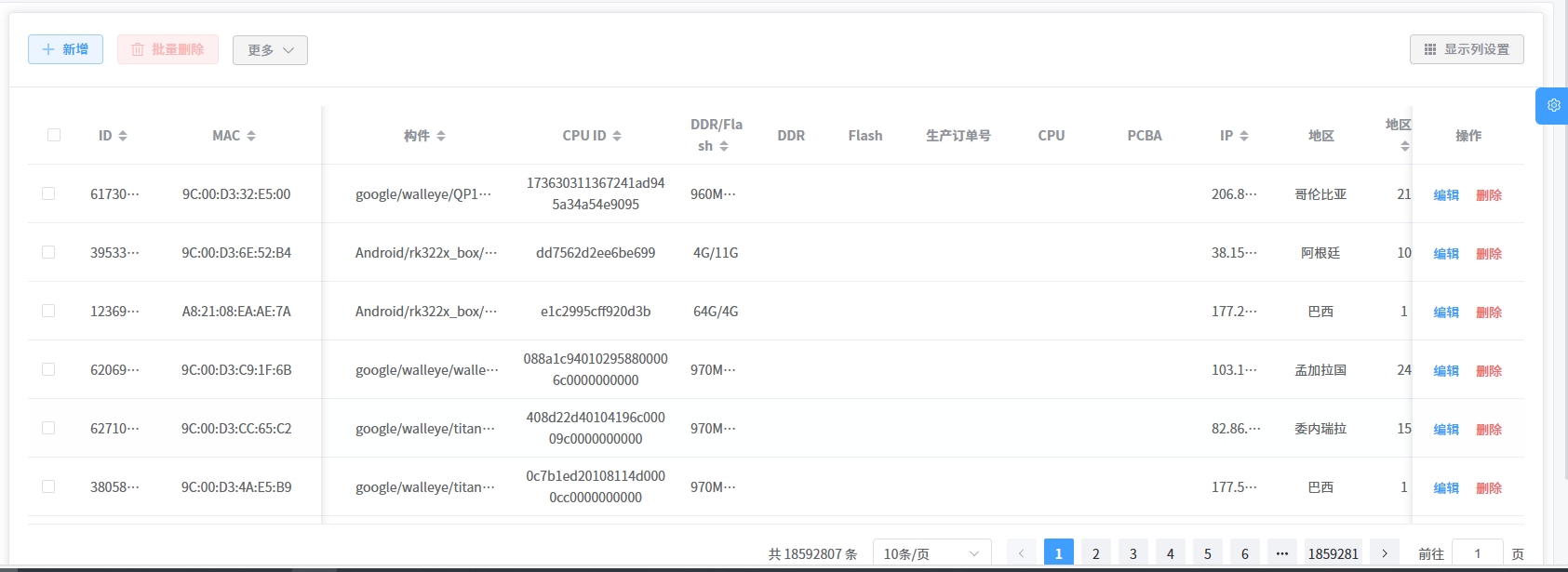The image size is (1568, 572).
Task: Toggle the select-all header checkbox
Action: pos(54,135)
